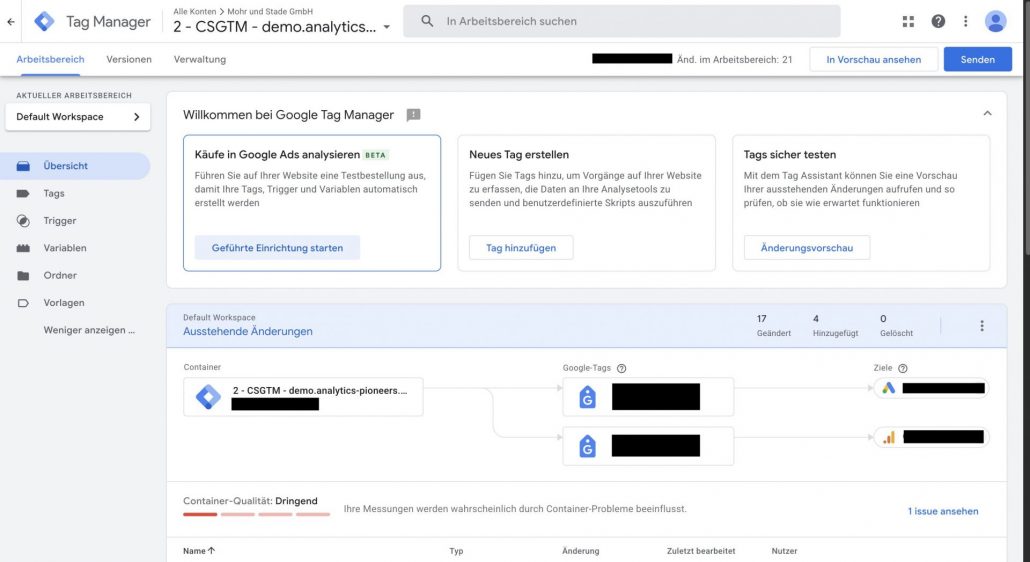Image resolution: width=1030 pixels, height=562 pixels.
Task: Click the Trigger sidebar icon
Action: pyautogui.click(x=23, y=221)
